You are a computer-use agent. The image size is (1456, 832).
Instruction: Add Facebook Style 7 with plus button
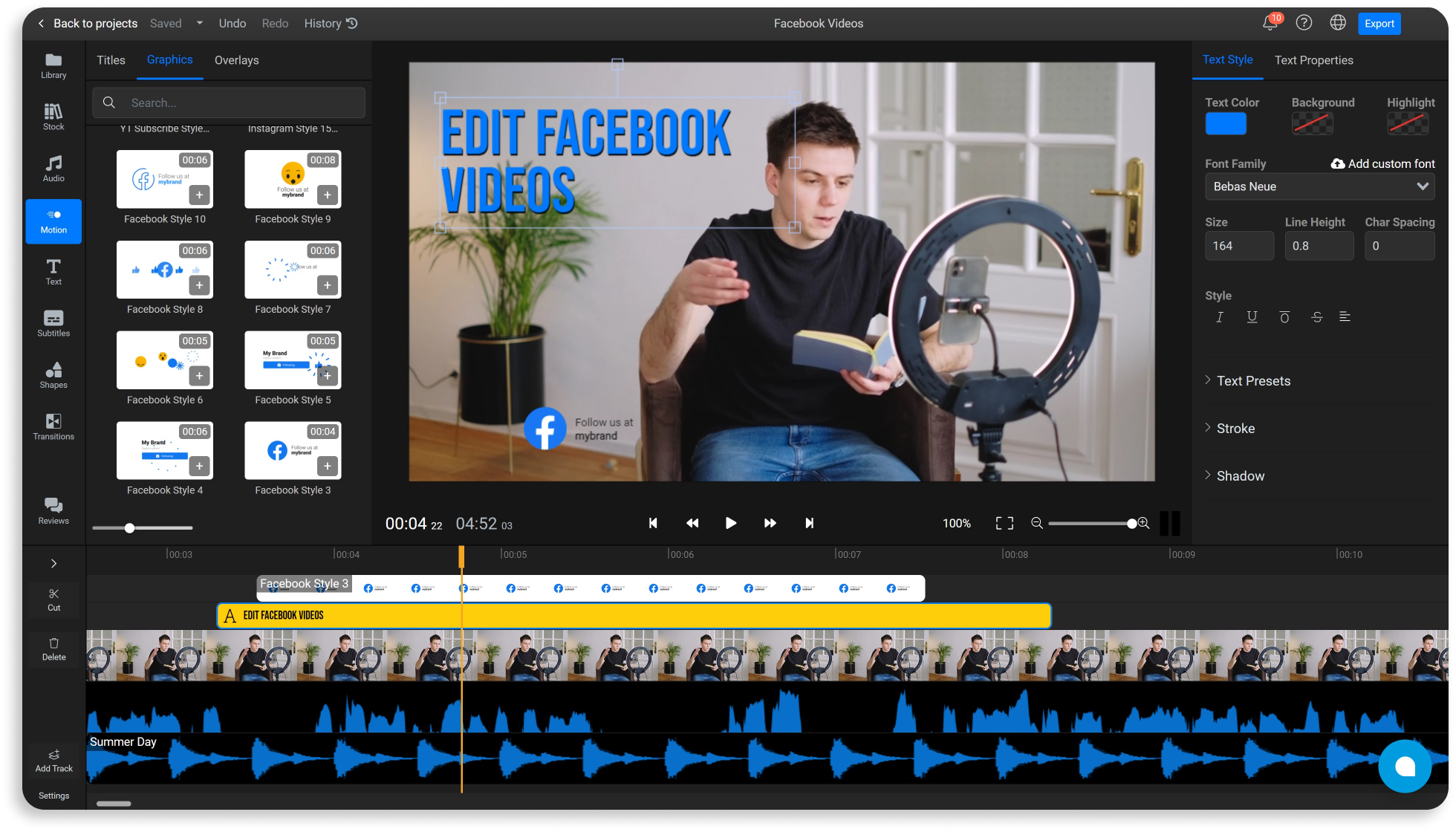pos(328,285)
